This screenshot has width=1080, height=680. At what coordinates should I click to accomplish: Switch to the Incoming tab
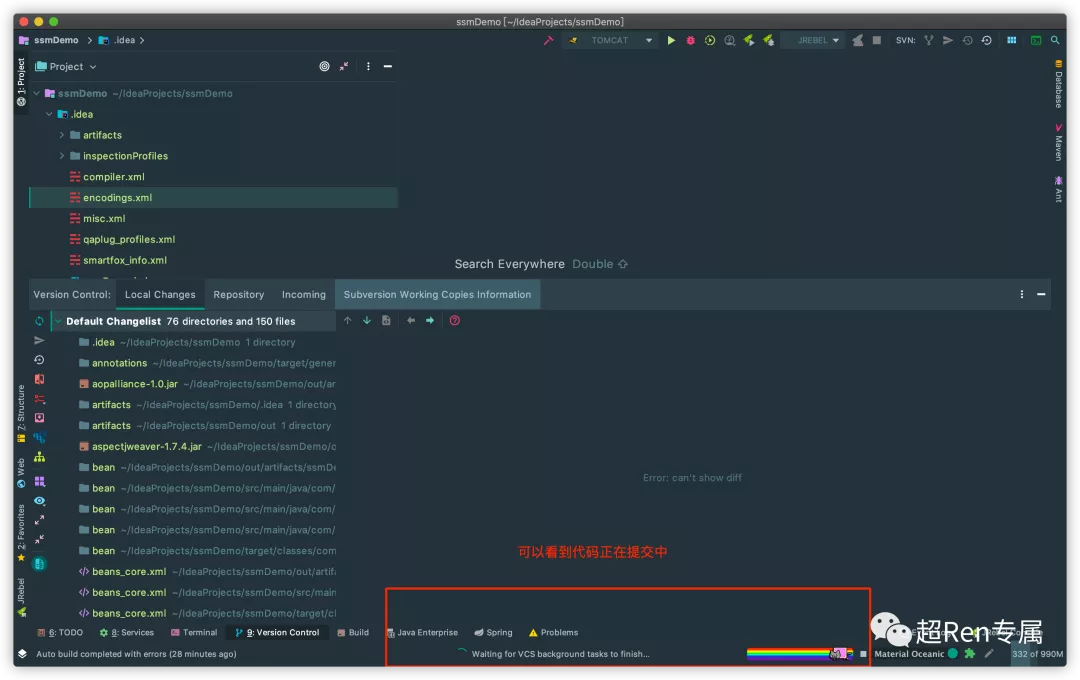pos(304,294)
